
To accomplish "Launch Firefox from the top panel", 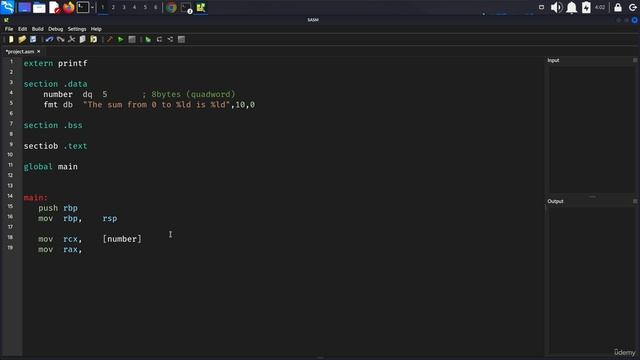I will click(69, 7).
